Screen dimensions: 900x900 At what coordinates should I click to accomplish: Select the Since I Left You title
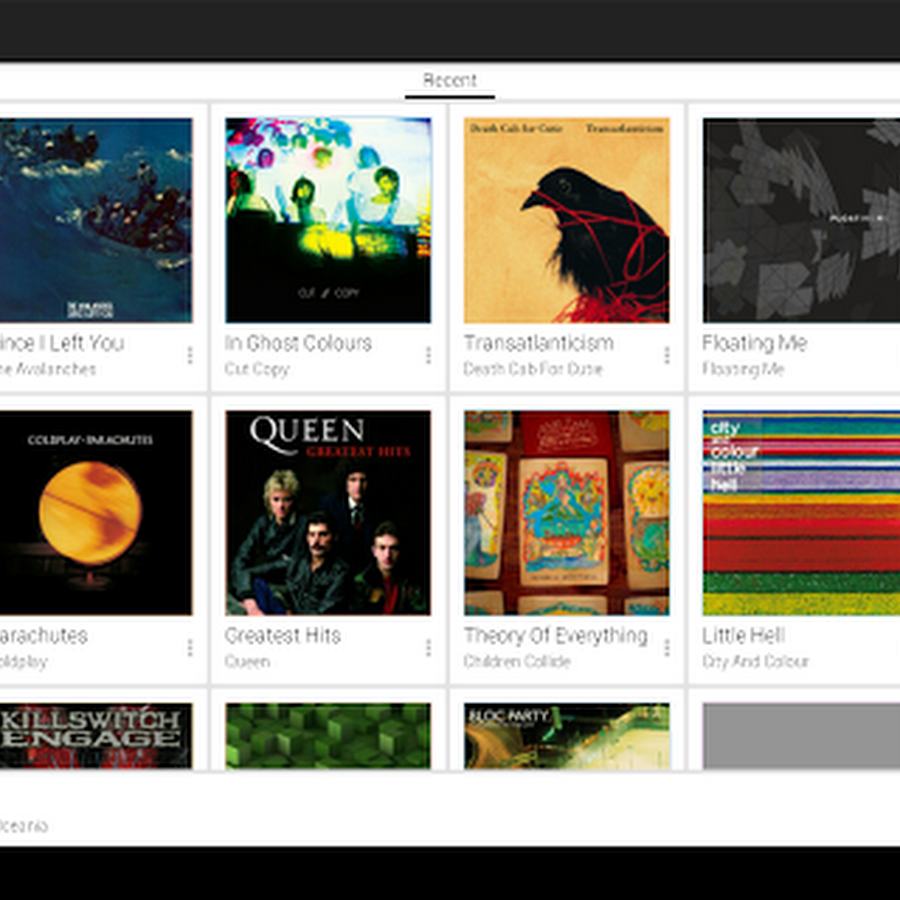pyautogui.click(x=62, y=343)
